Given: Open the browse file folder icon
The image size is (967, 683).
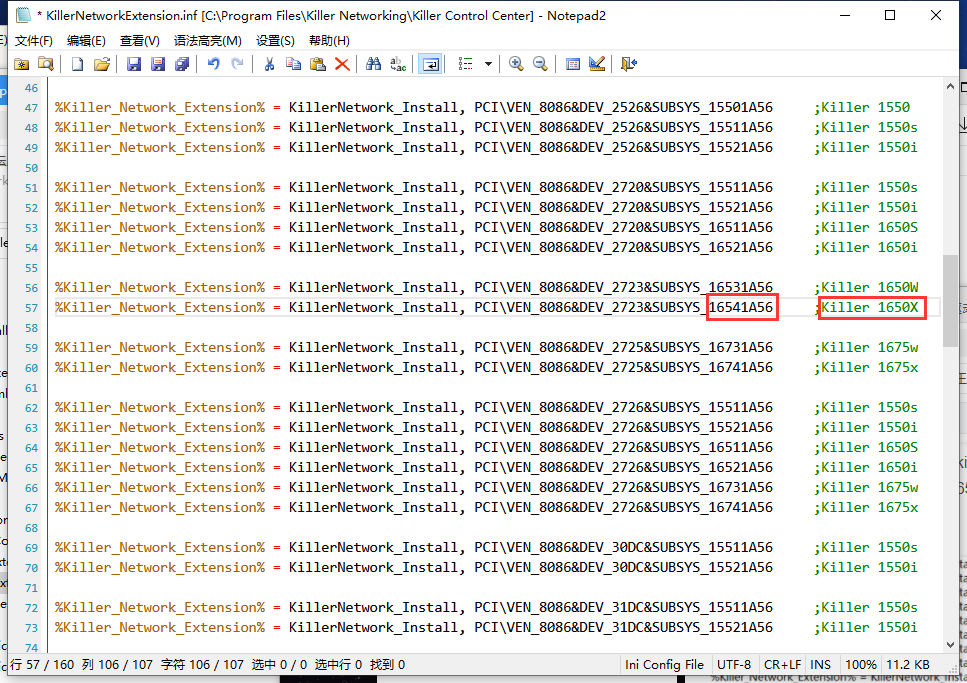Looking at the screenshot, I should click(x=46, y=64).
